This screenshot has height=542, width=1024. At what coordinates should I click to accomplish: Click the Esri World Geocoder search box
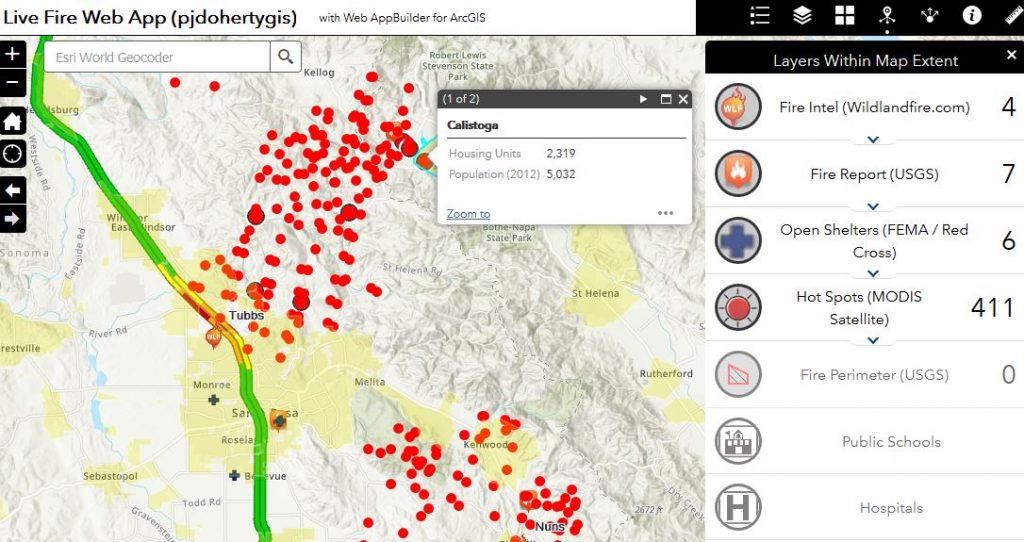click(156, 57)
